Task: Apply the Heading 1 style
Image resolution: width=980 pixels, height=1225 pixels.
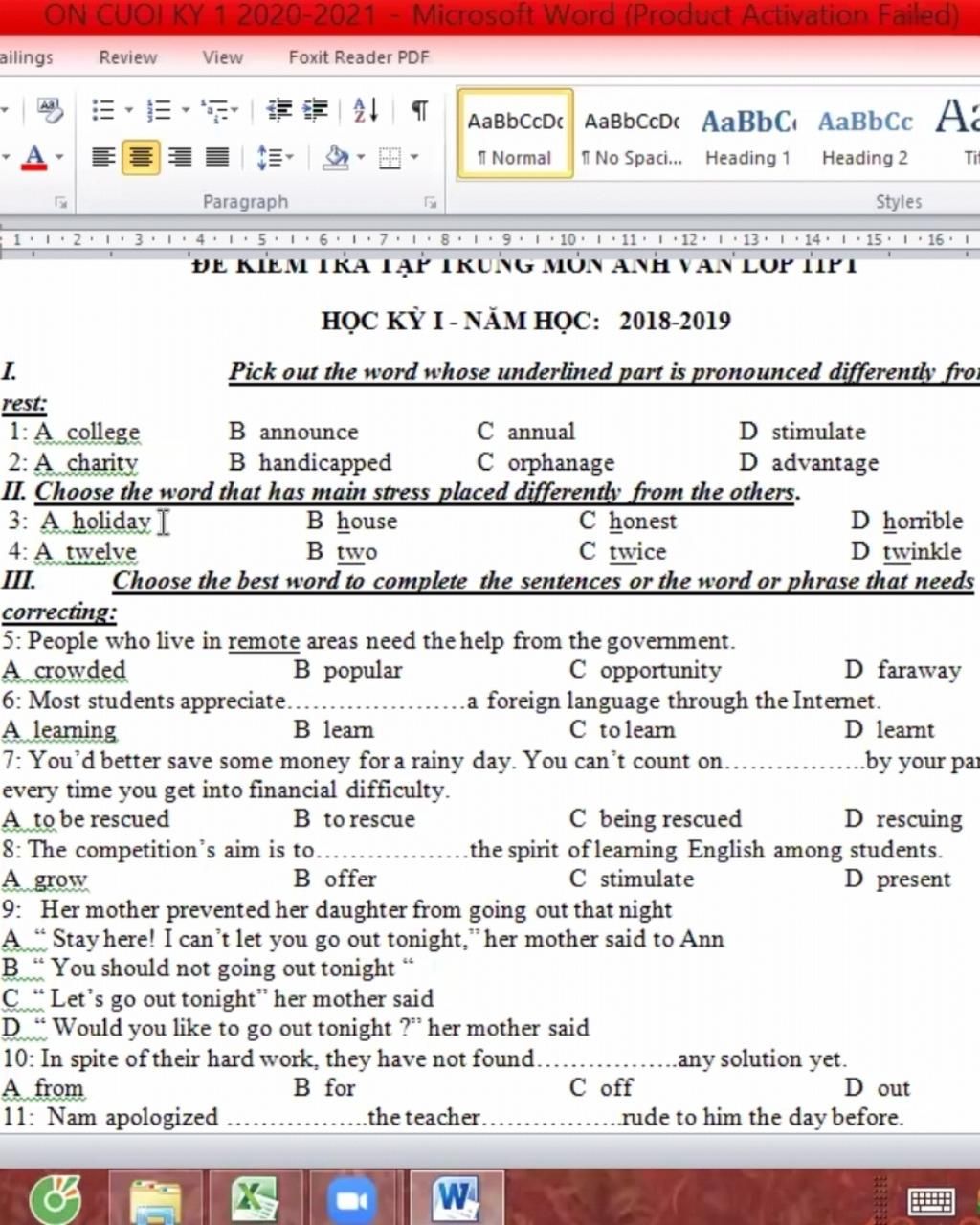Action: [747, 134]
